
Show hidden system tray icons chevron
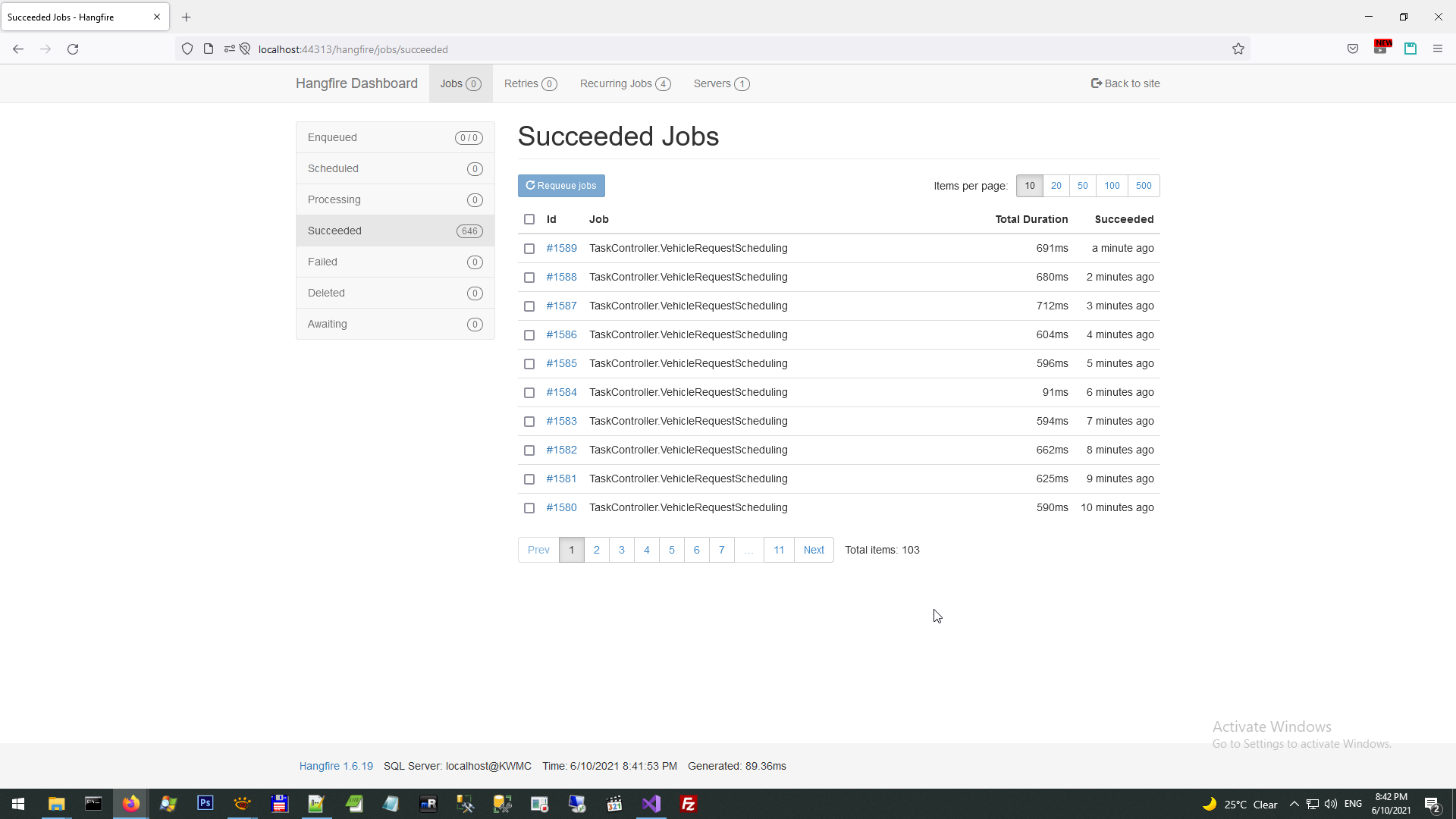pyautogui.click(x=1294, y=804)
